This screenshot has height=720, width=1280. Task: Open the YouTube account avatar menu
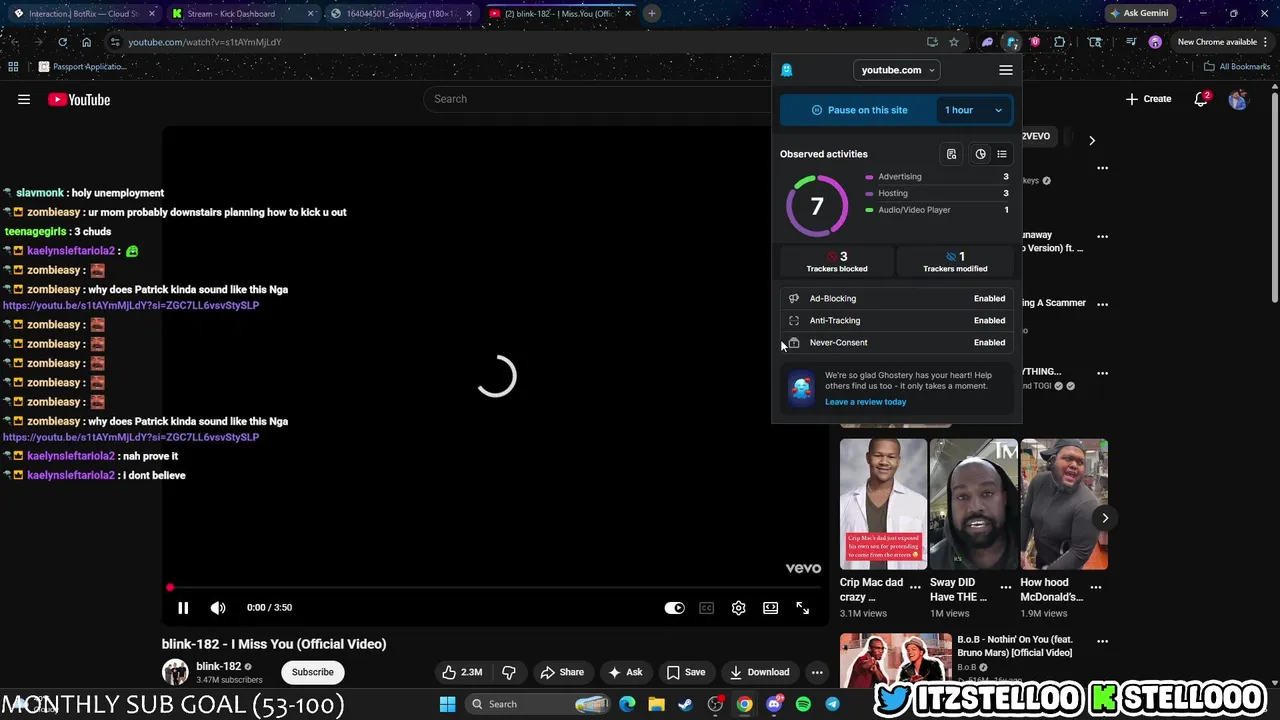[1239, 99]
